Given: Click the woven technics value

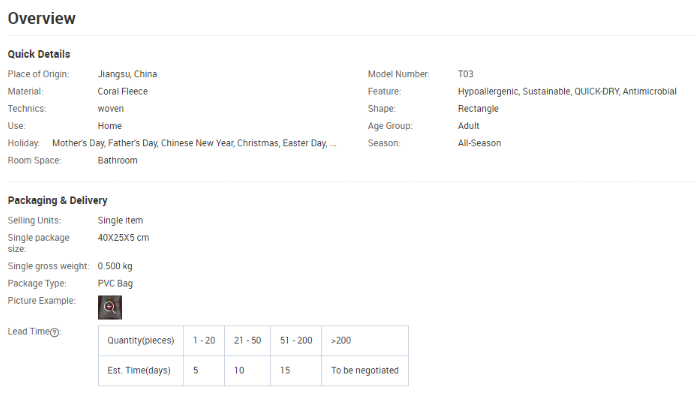Looking at the screenshot, I should 111,109.
